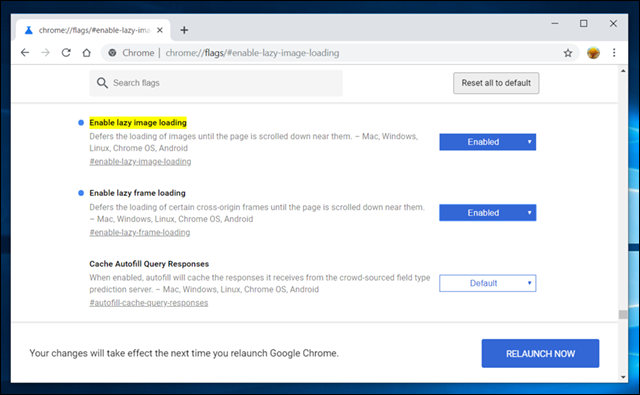Image resolution: width=640 pixels, height=395 pixels.
Task: Minimize the Chrome window
Action: click(555, 24)
